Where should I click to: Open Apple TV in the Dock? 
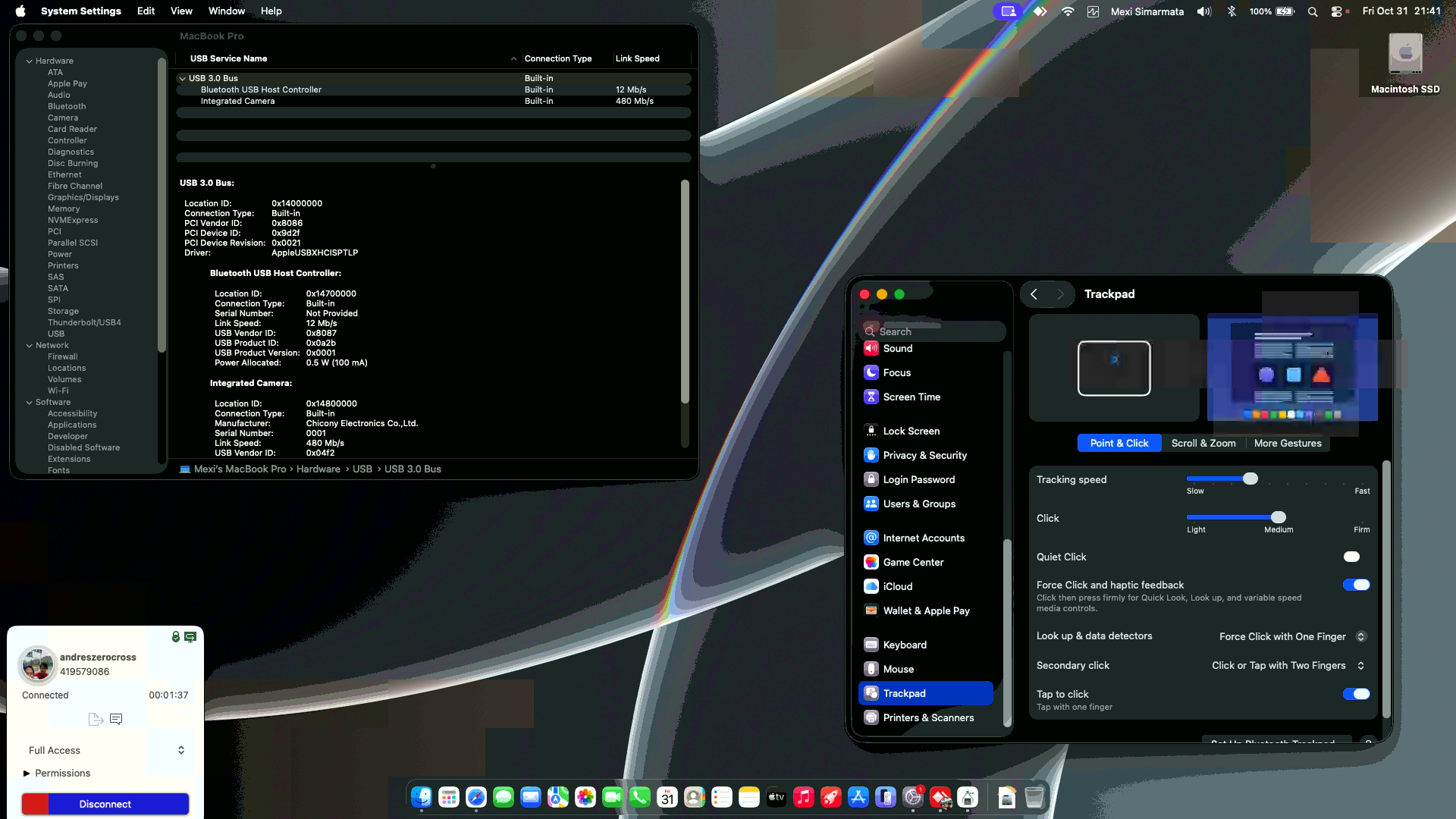(777, 797)
